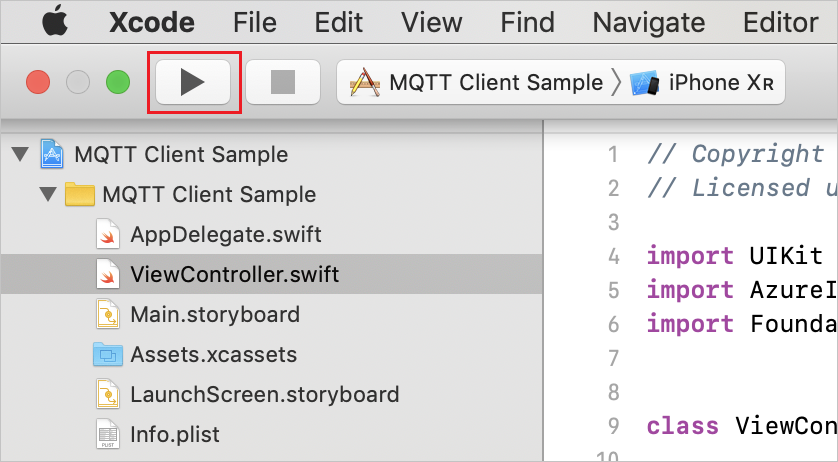
Task: Click the Assets.xcassets folder icon
Action: (108, 354)
